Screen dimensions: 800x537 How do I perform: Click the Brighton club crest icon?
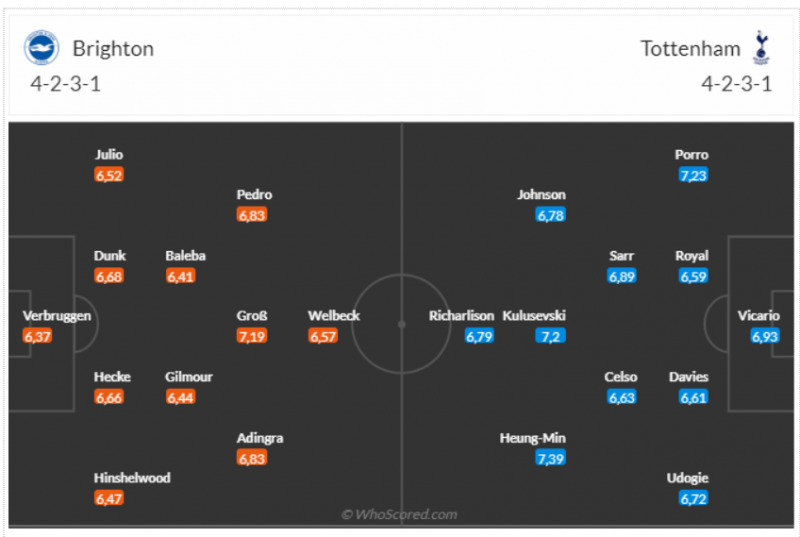click(41, 48)
